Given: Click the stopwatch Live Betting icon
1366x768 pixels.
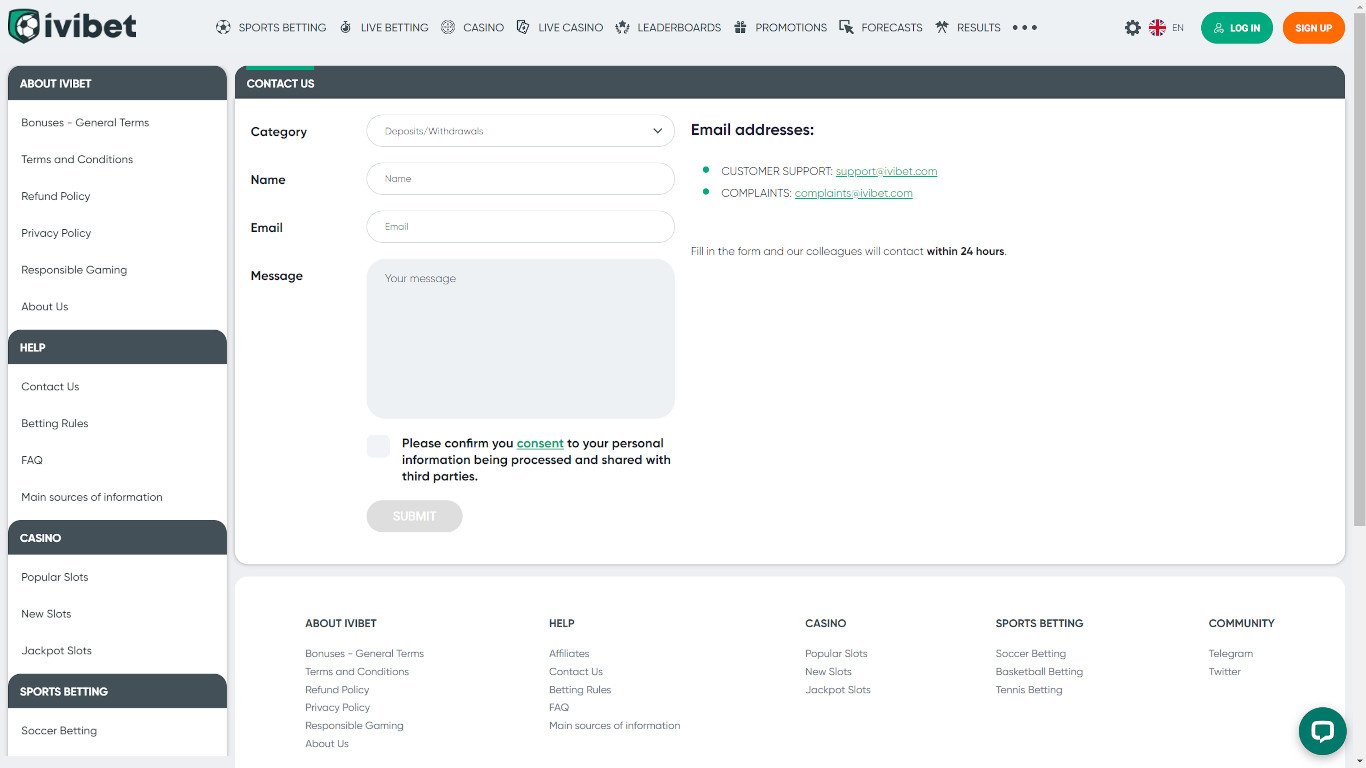Looking at the screenshot, I should coord(346,27).
